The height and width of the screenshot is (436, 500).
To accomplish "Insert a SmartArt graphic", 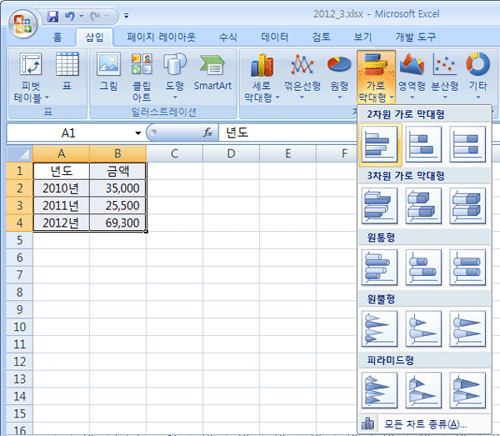I will [x=212, y=73].
